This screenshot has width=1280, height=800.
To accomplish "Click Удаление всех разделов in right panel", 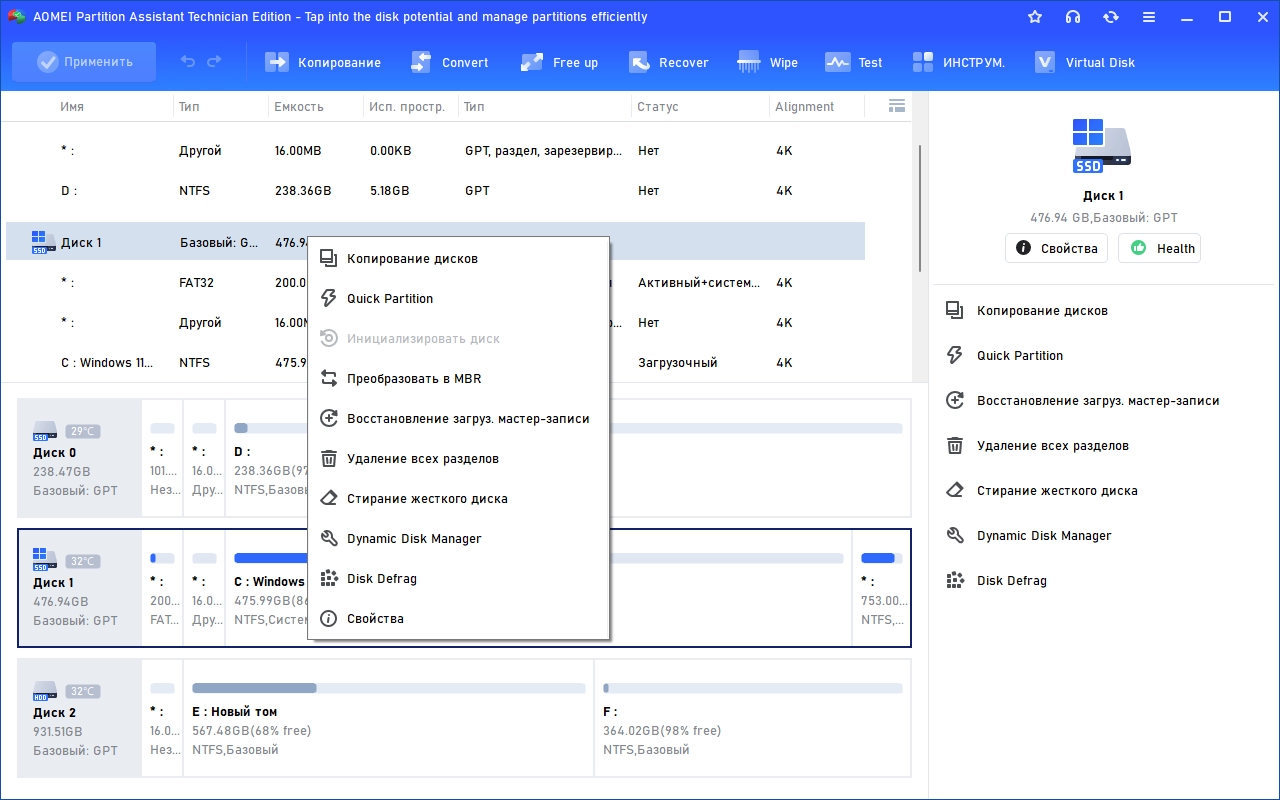I will [1052, 446].
